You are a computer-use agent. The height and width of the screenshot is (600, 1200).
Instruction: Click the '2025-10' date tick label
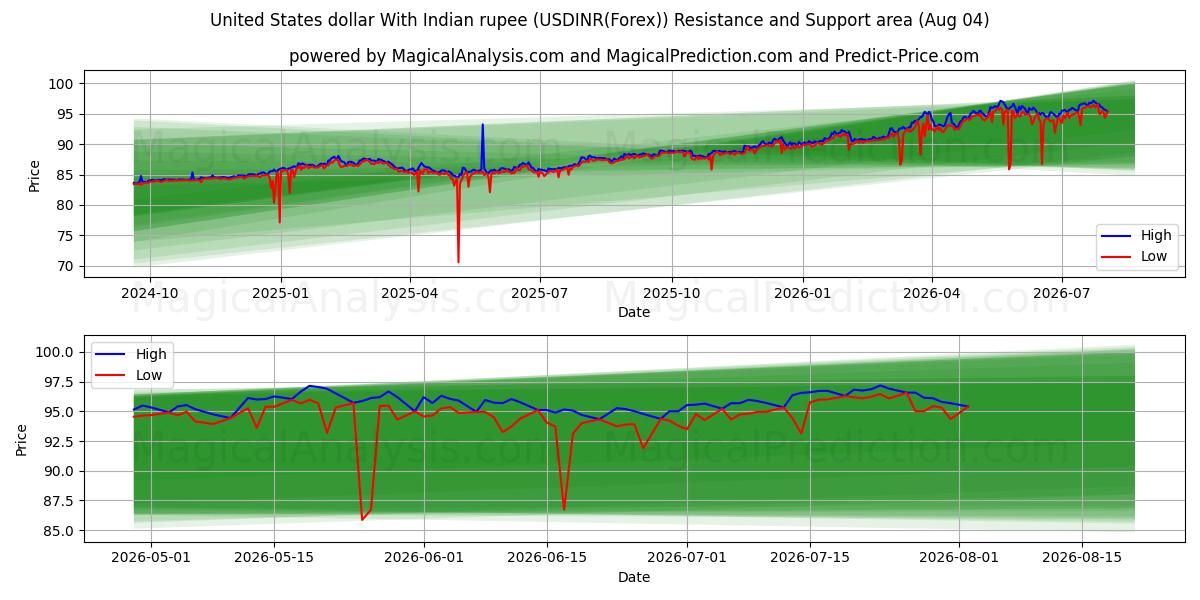[671, 293]
